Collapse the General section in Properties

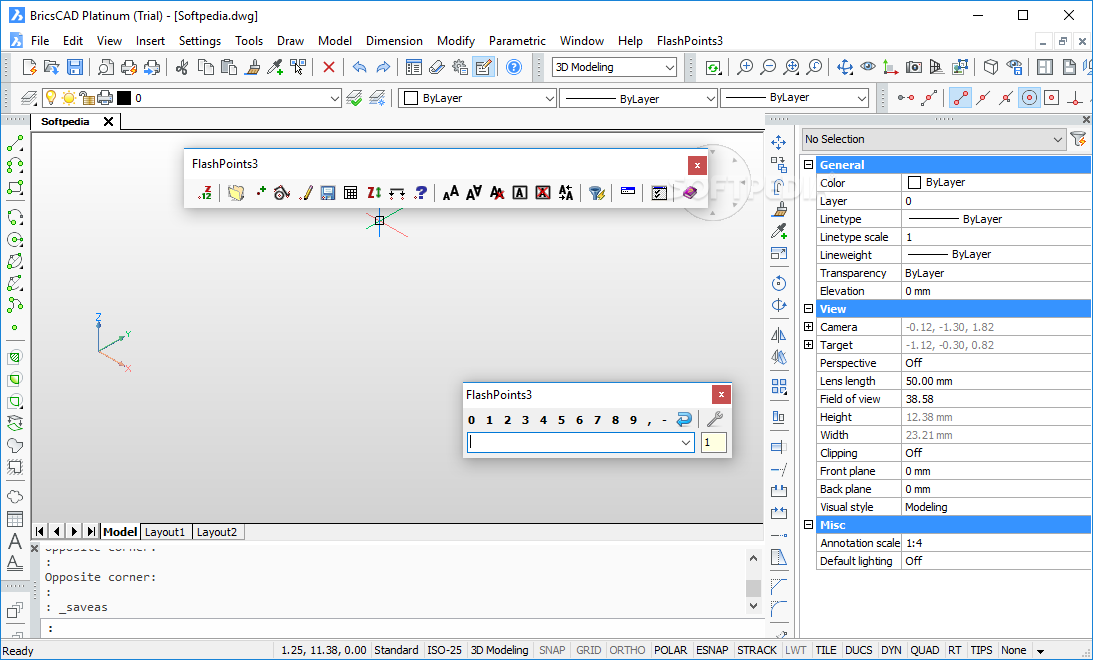(x=809, y=165)
